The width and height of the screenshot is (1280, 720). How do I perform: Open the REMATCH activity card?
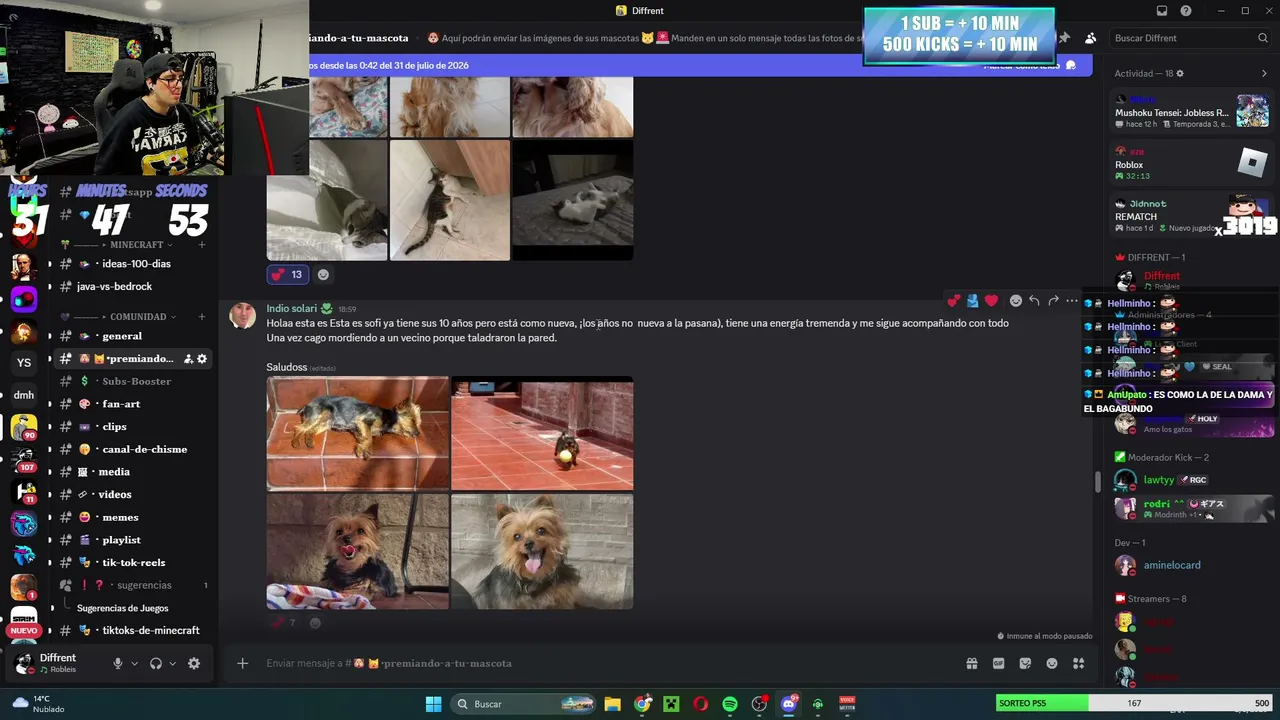[1192, 215]
